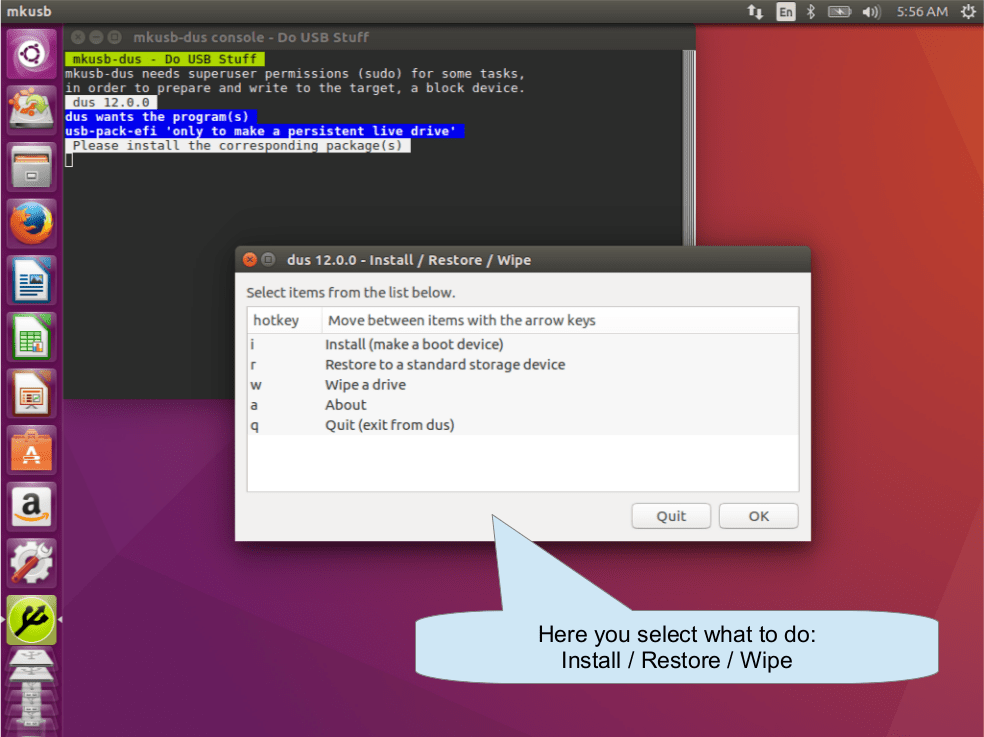Open the Amazon launcher icon
Screen dimensions: 984x737
click(x=31, y=506)
